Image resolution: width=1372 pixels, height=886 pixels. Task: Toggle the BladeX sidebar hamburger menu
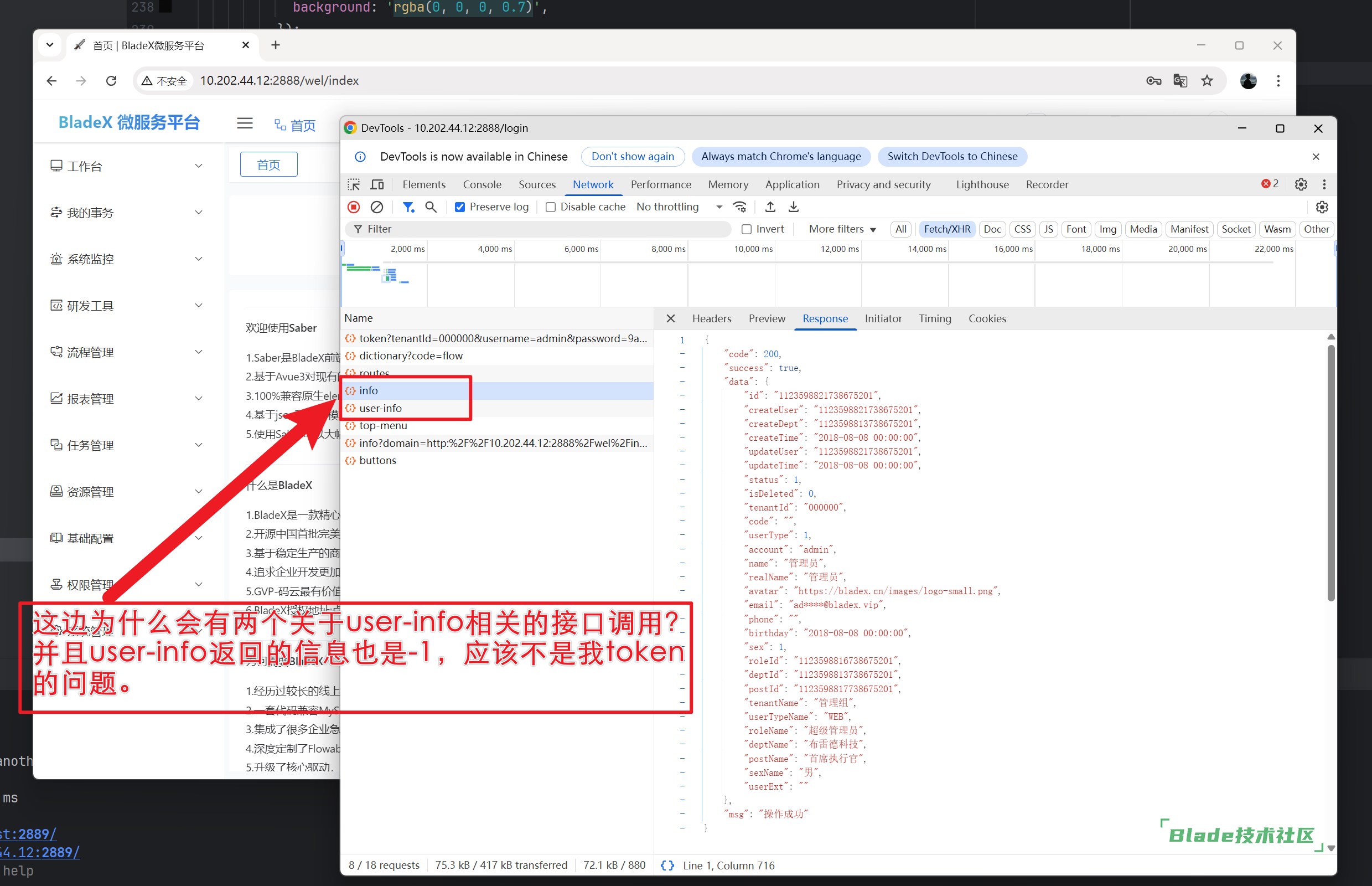tap(245, 123)
